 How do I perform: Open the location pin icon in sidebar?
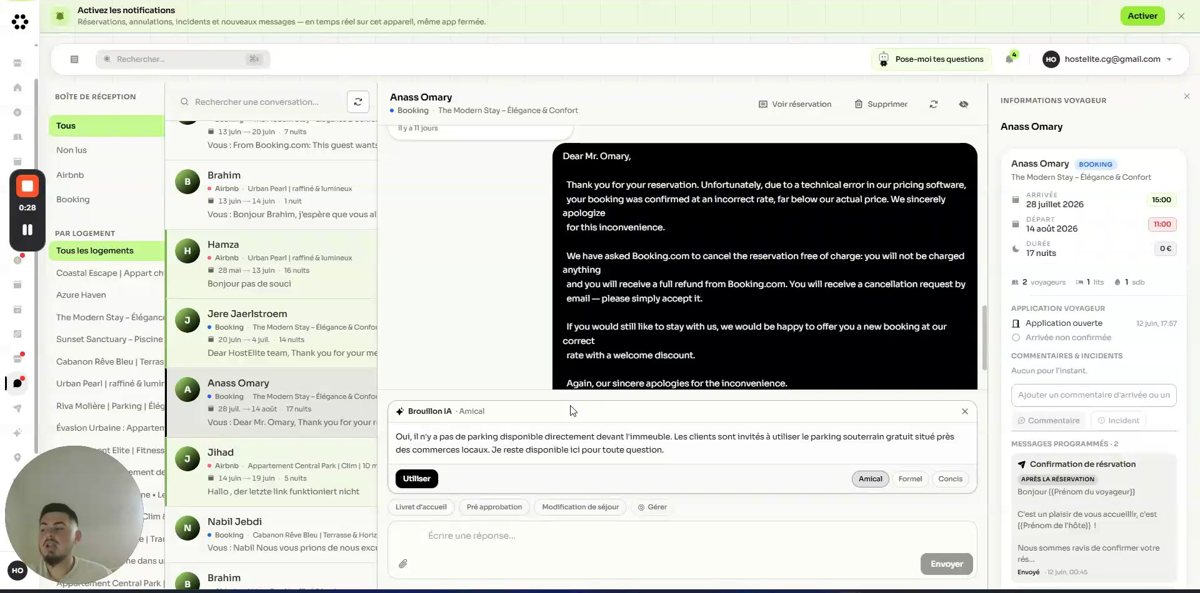(x=17, y=458)
